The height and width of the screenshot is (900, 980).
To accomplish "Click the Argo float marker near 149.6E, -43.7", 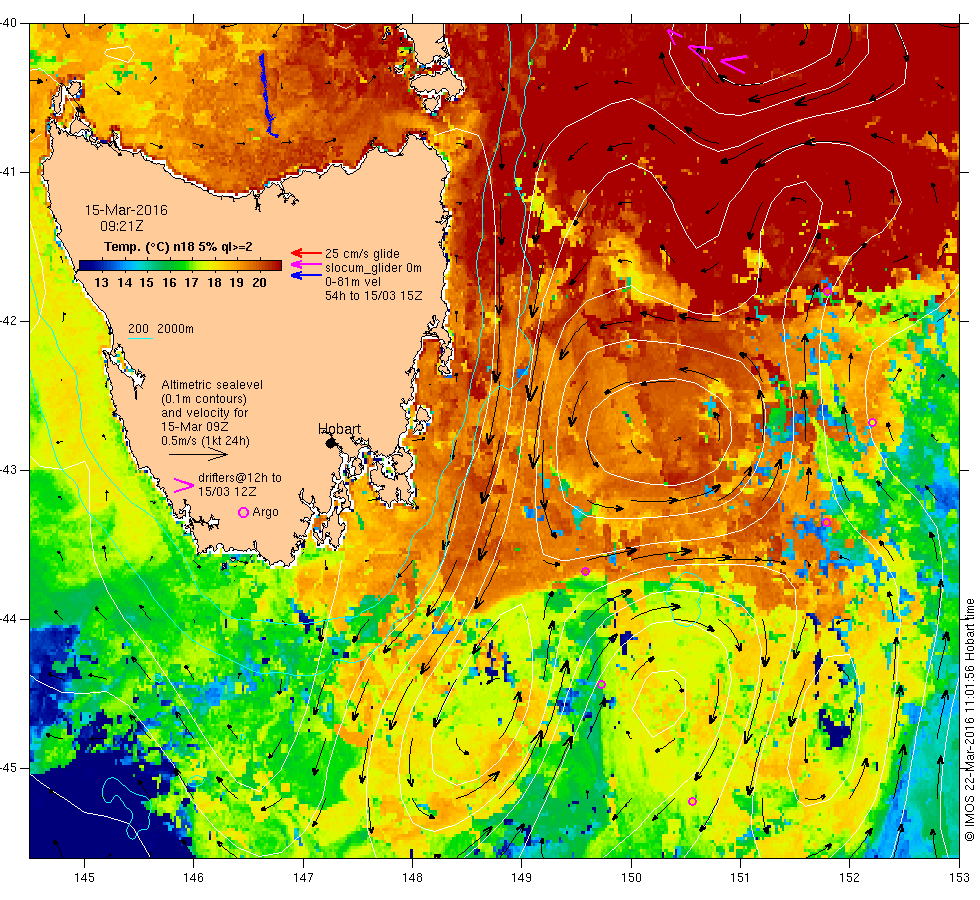I will point(586,571).
